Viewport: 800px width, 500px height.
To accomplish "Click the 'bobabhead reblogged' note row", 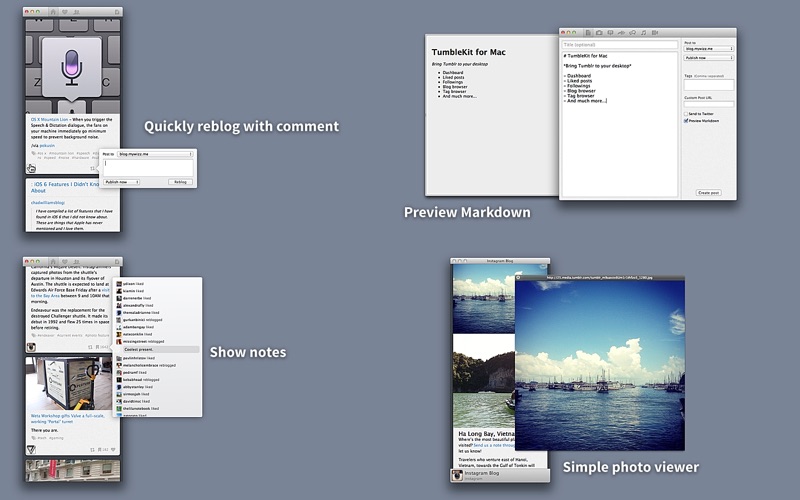I will pyautogui.click(x=138, y=380).
